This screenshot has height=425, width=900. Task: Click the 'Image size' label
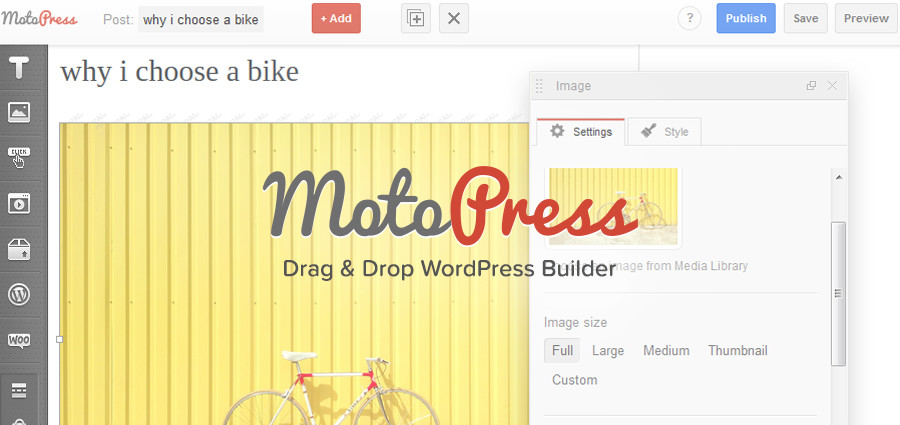(x=575, y=323)
